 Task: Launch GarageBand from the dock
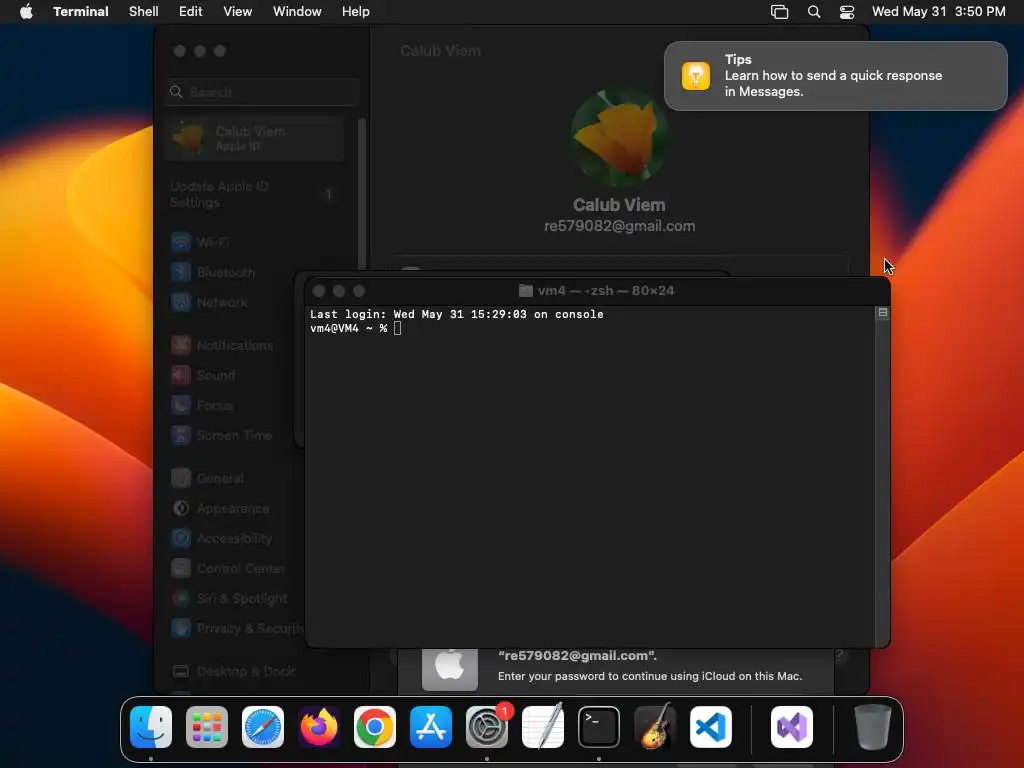tap(655, 727)
